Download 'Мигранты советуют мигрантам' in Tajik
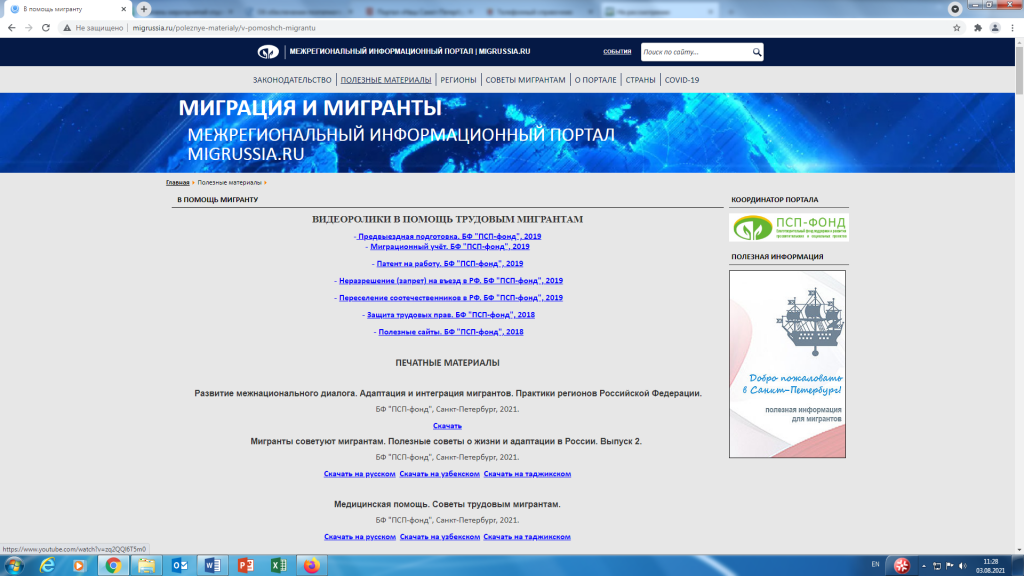Viewport: 1024px width, 576px height. 527,474
